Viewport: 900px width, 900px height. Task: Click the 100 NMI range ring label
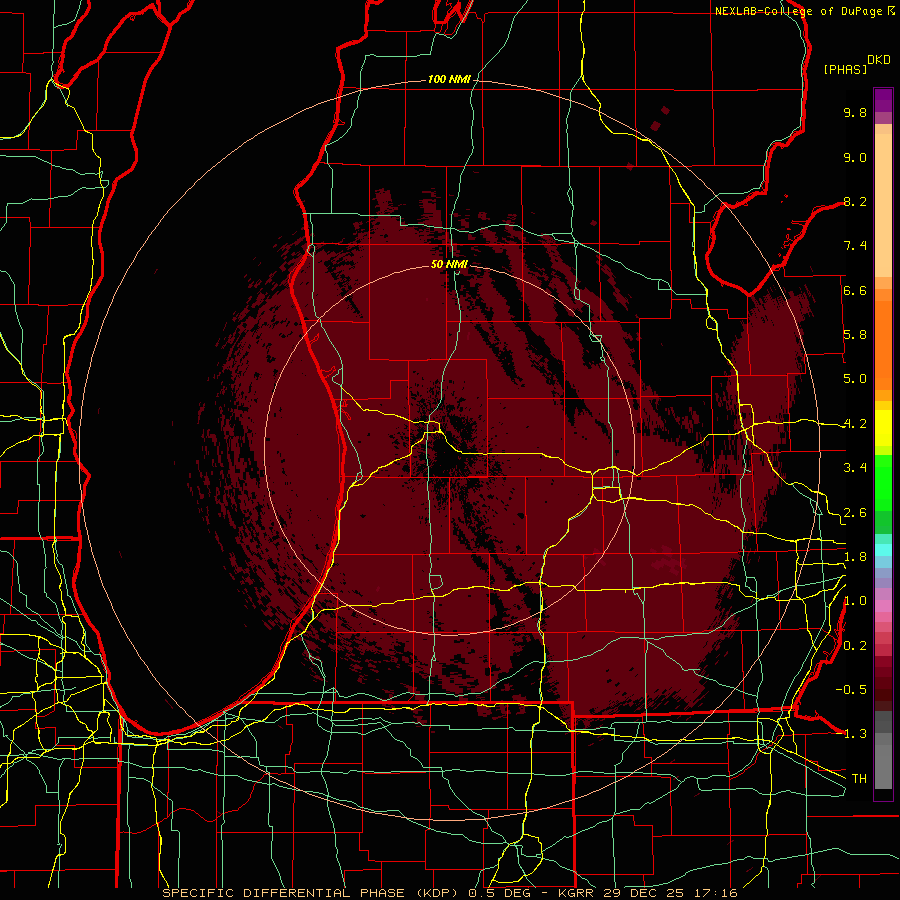point(449,79)
